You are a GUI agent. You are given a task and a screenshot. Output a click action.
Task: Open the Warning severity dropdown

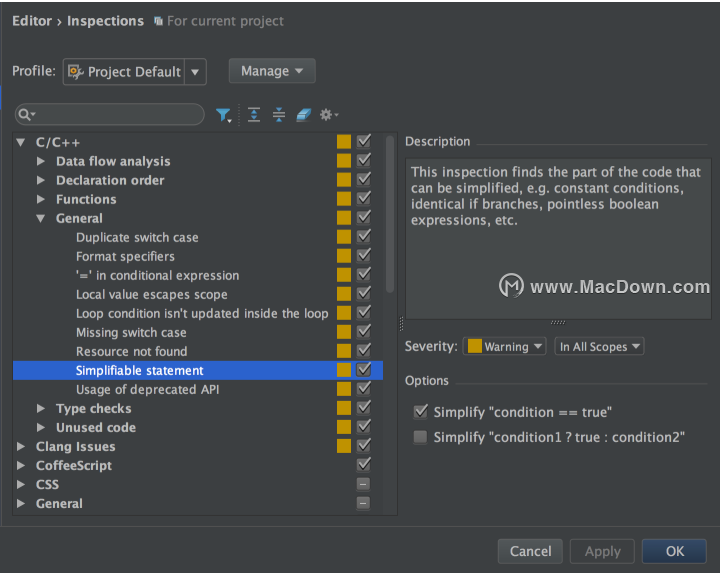[505, 346]
